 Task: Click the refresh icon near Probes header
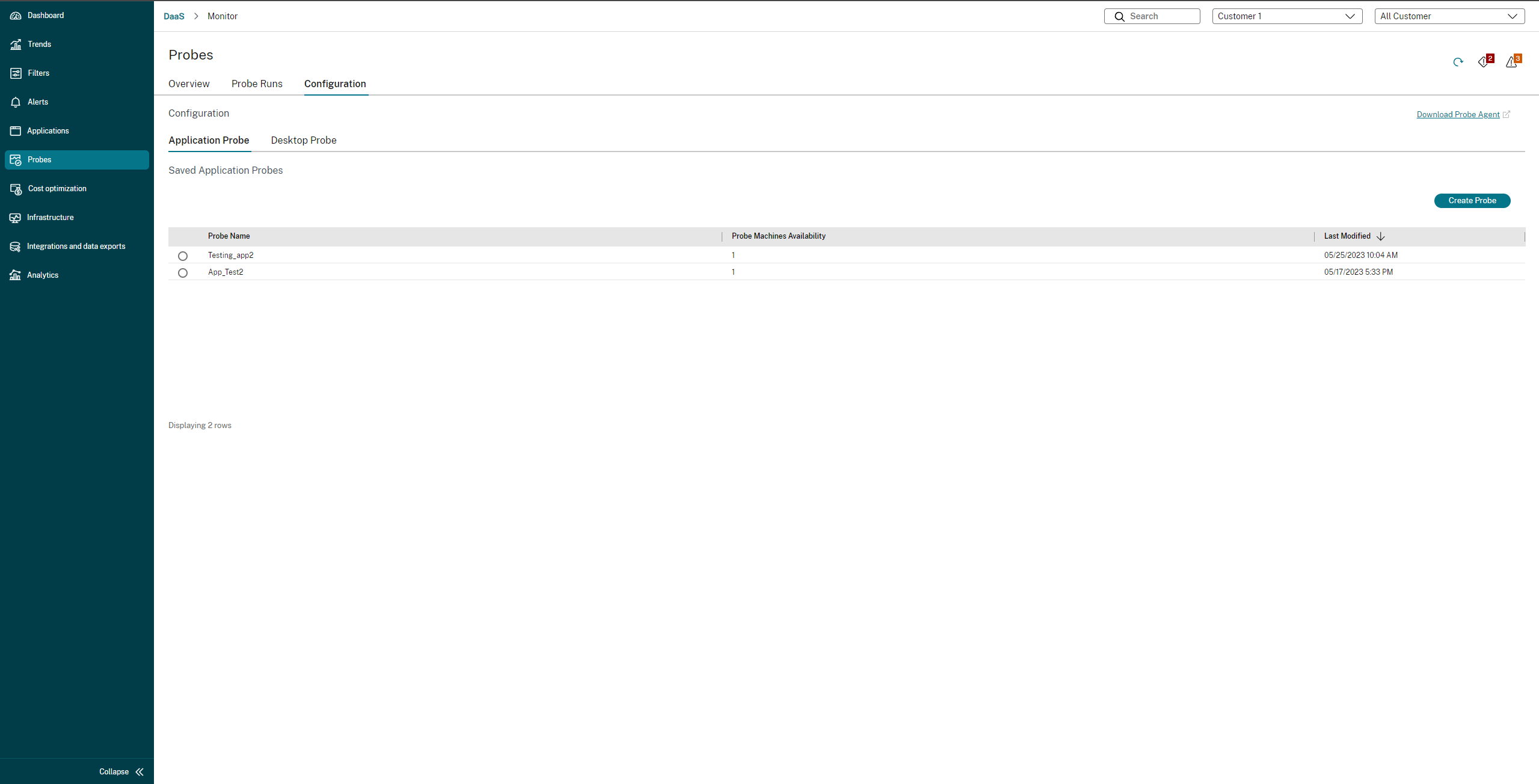[1458, 62]
